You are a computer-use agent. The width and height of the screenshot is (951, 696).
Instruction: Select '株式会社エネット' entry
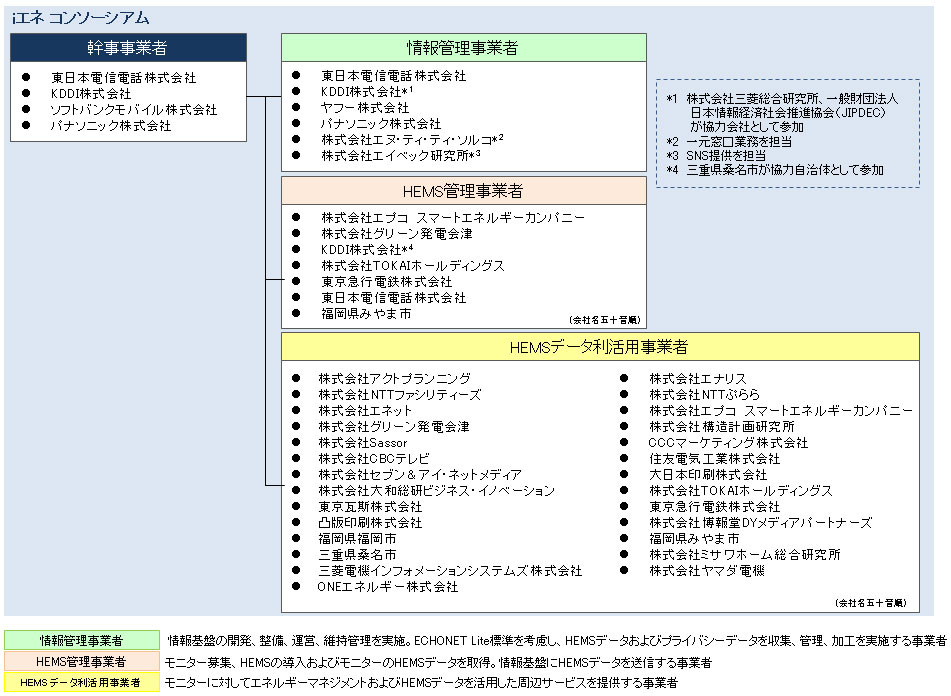click(365, 410)
